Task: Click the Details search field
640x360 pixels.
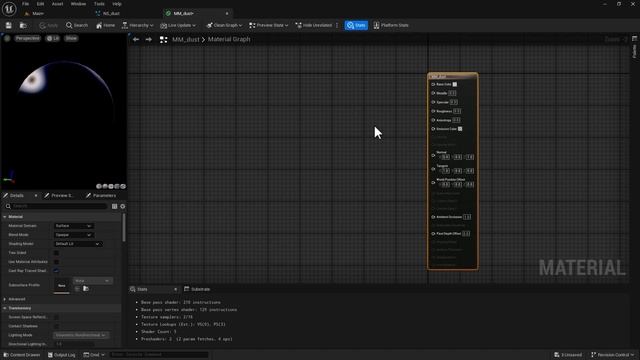Action: tap(56, 207)
